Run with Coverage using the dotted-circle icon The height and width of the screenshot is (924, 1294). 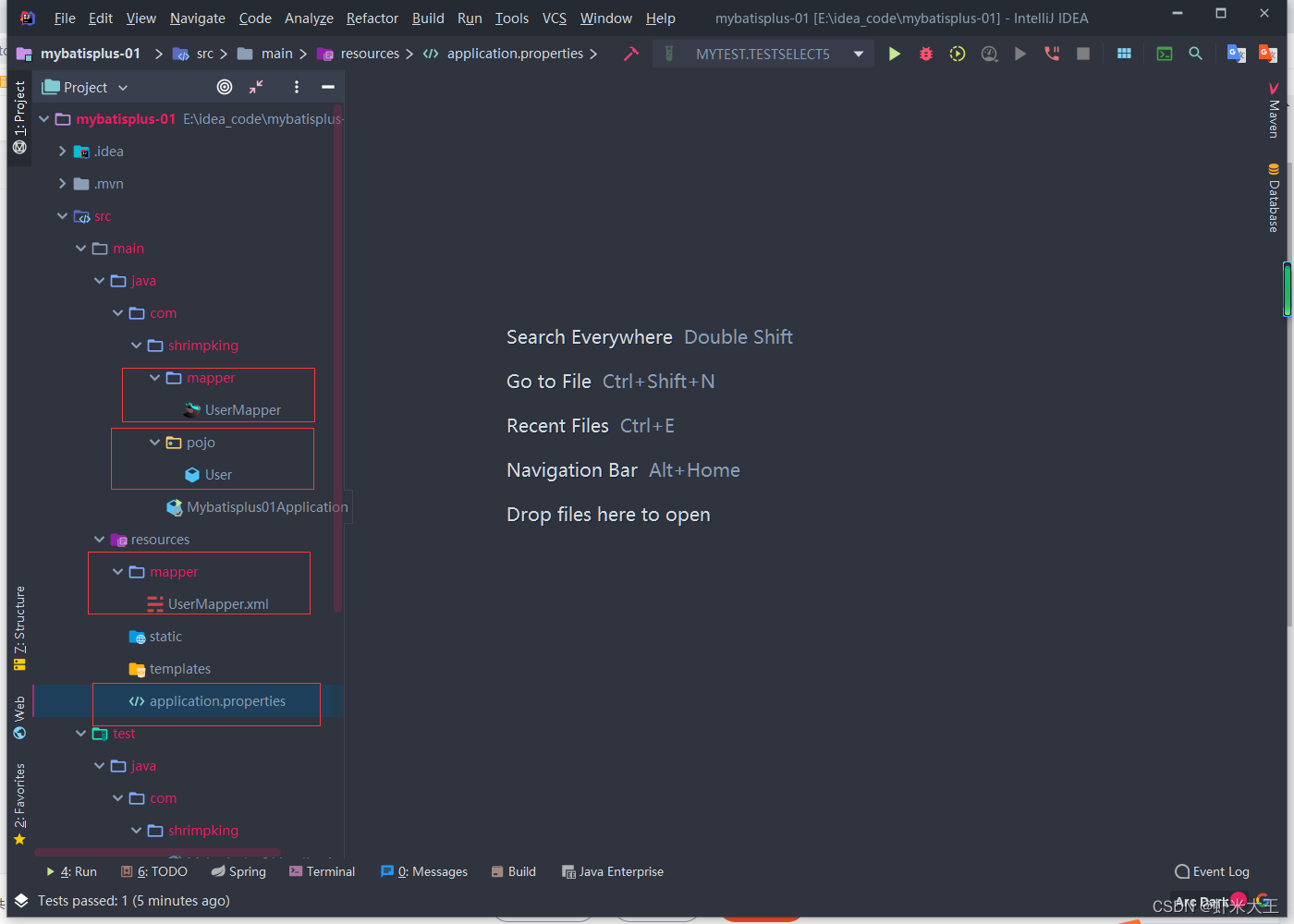click(957, 53)
